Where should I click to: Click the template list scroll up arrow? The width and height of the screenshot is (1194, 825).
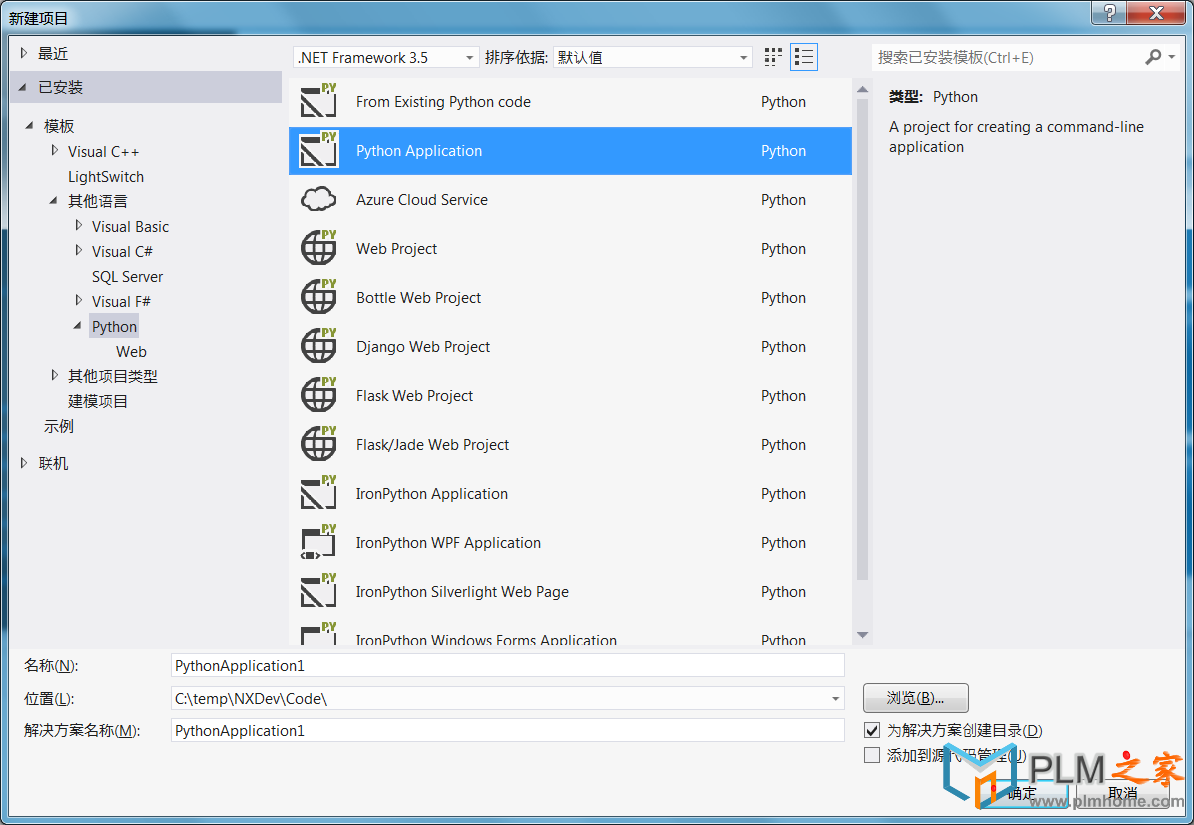pyautogui.click(x=862, y=89)
